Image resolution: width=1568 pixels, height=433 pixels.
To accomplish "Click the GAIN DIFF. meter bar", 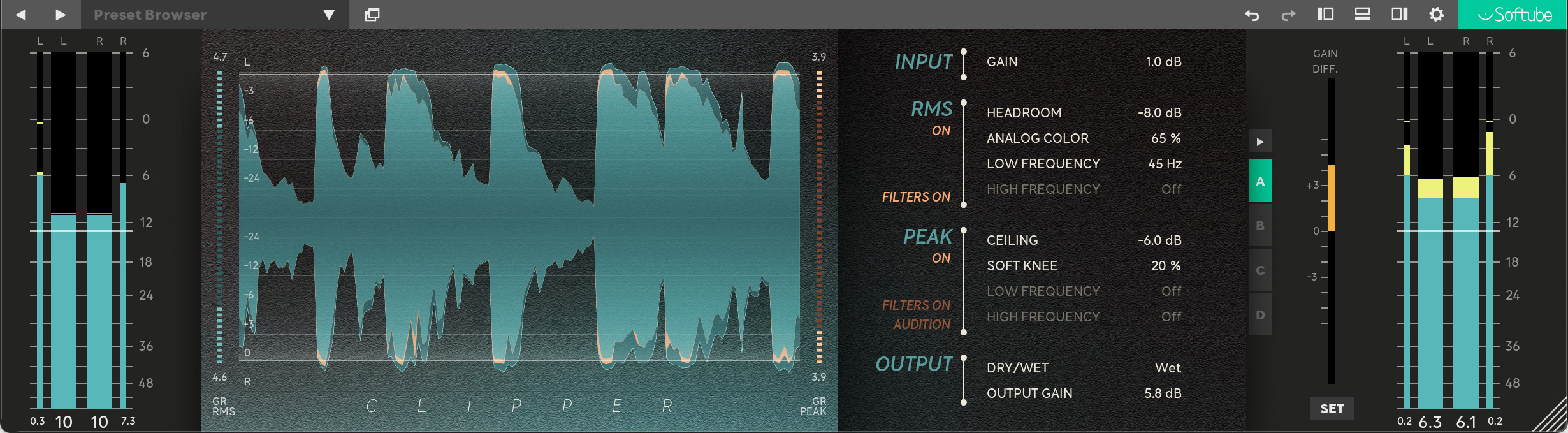I will click(1332, 231).
